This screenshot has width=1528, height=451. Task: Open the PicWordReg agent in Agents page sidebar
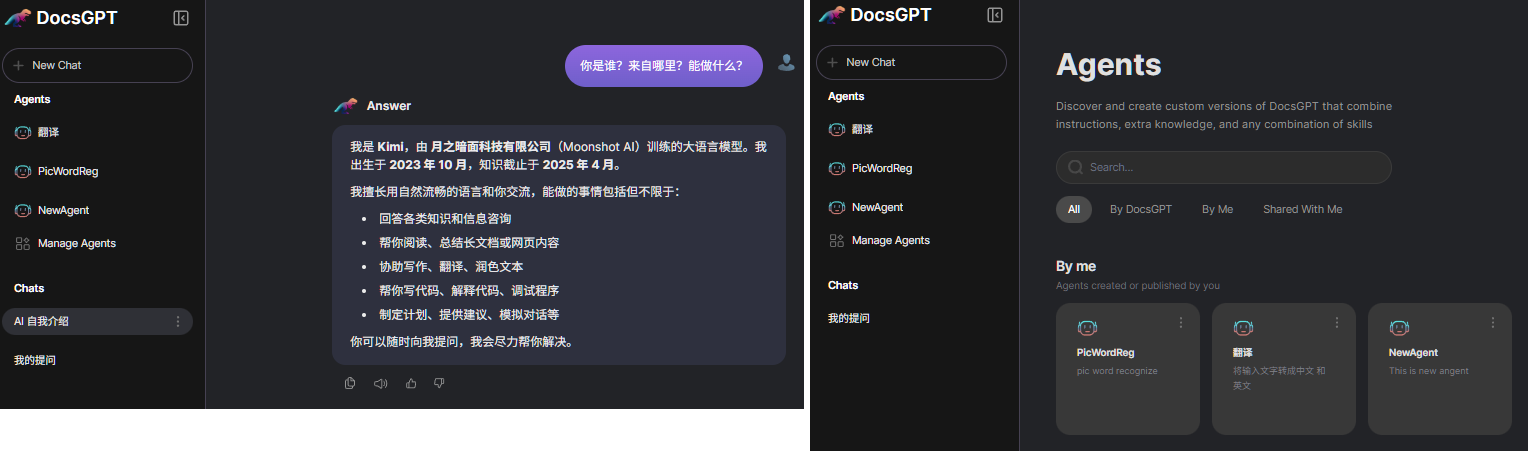882,168
